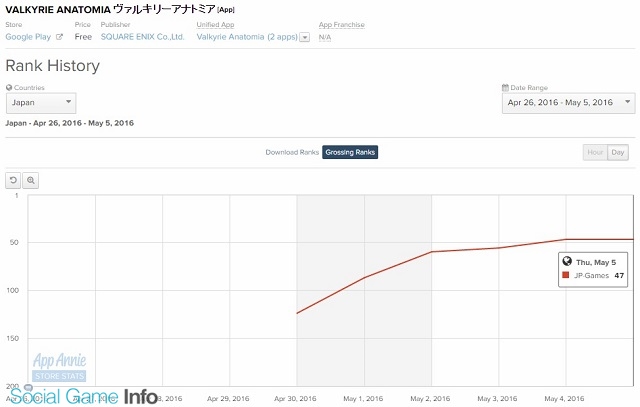Click the calendar icon beside Date Range
This screenshot has width=640, height=407.
(505, 88)
